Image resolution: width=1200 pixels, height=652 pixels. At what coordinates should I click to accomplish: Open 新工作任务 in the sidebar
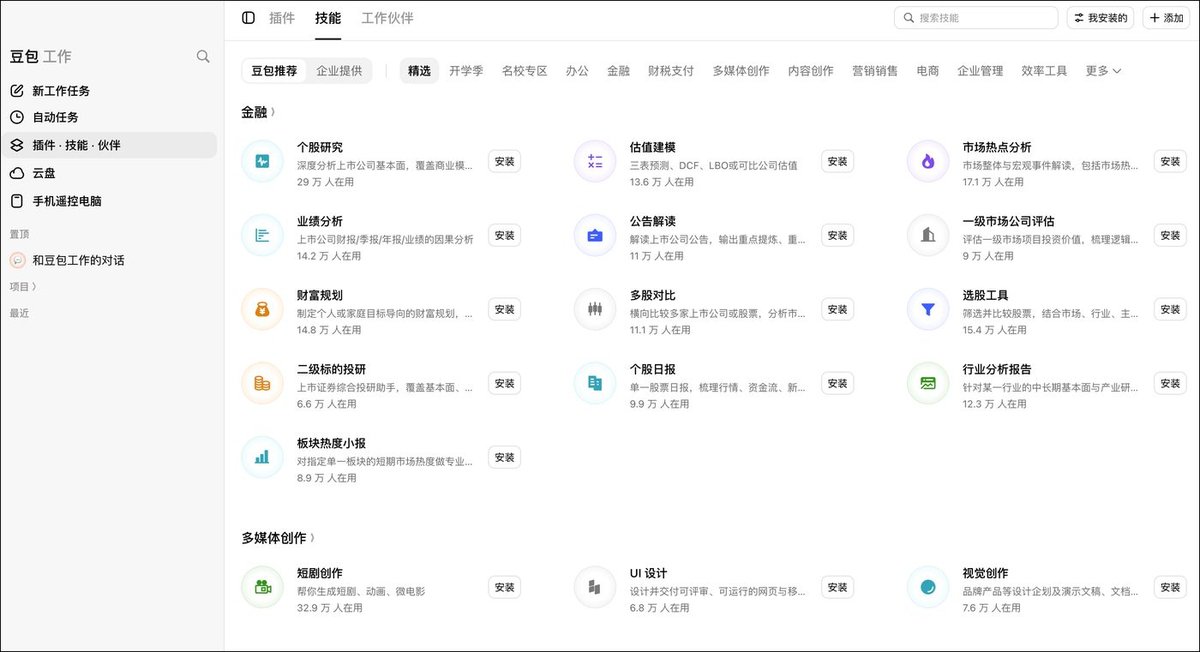109,91
